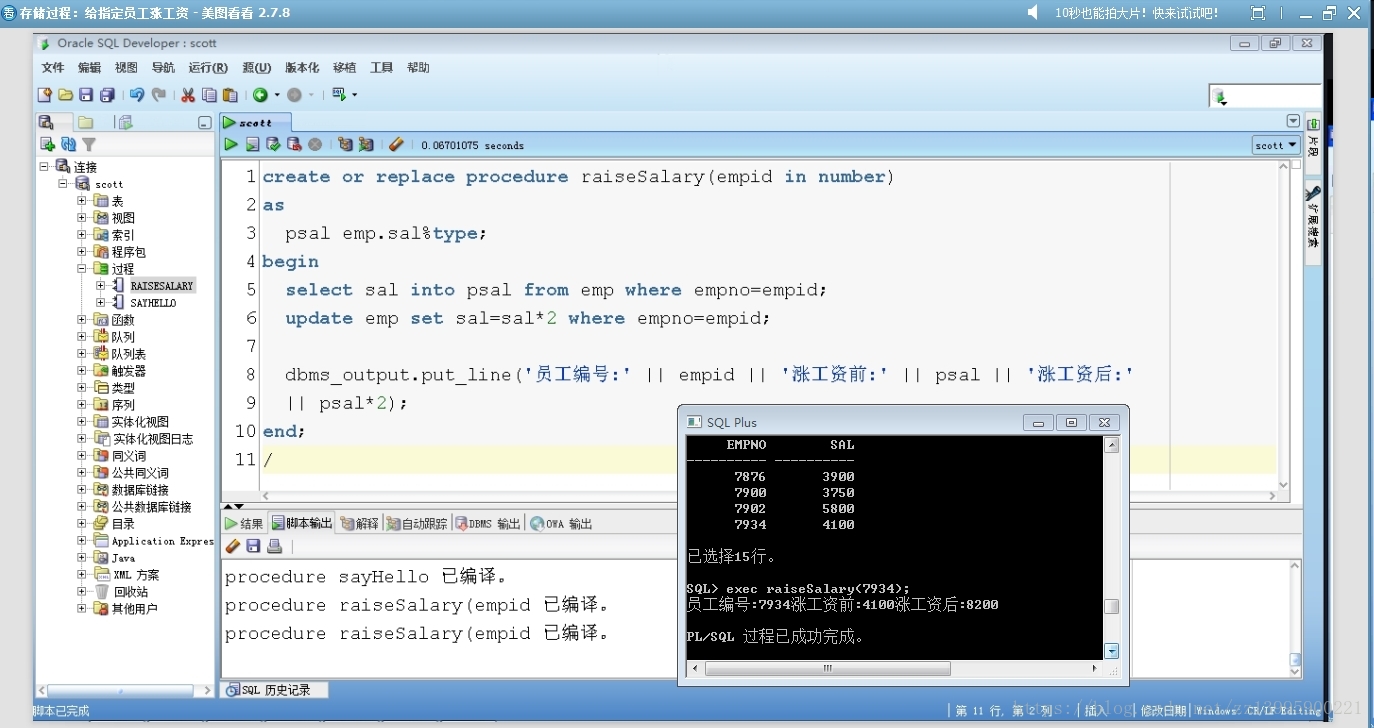Click the Explain Plan icon in worksheet toolbar

tap(345, 145)
